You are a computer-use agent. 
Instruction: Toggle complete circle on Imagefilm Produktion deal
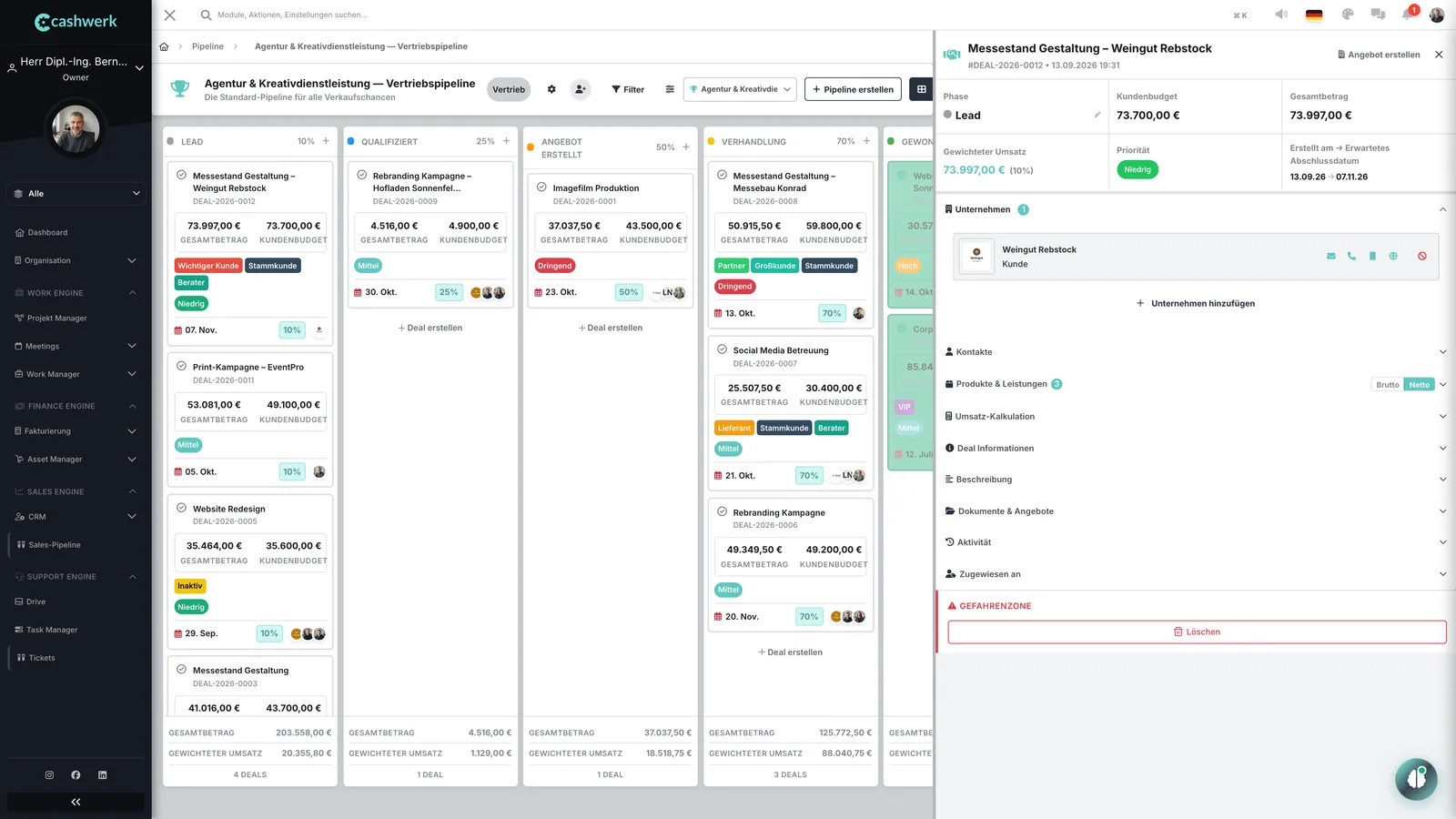click(x=541, y=187)
